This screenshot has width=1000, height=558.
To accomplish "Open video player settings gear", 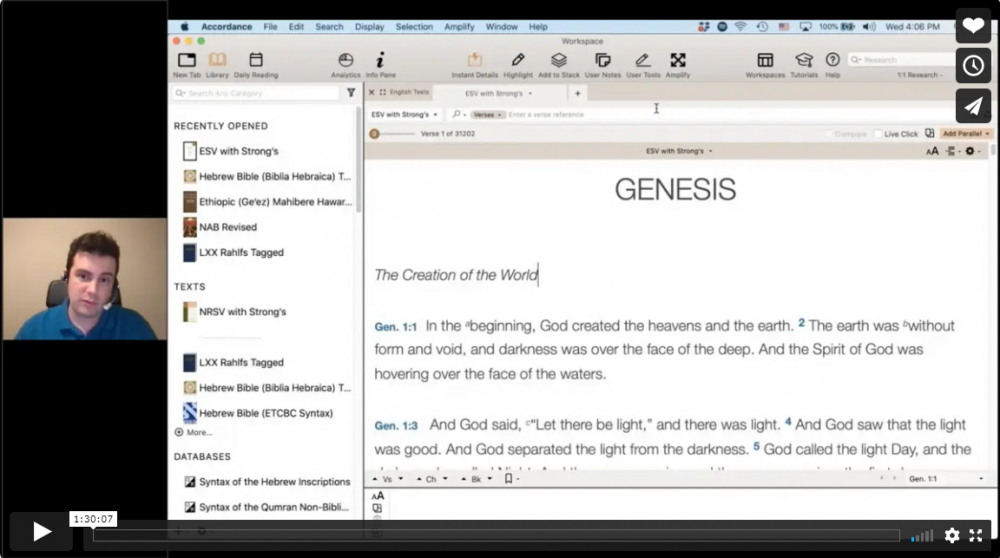I will click(952, 535).
